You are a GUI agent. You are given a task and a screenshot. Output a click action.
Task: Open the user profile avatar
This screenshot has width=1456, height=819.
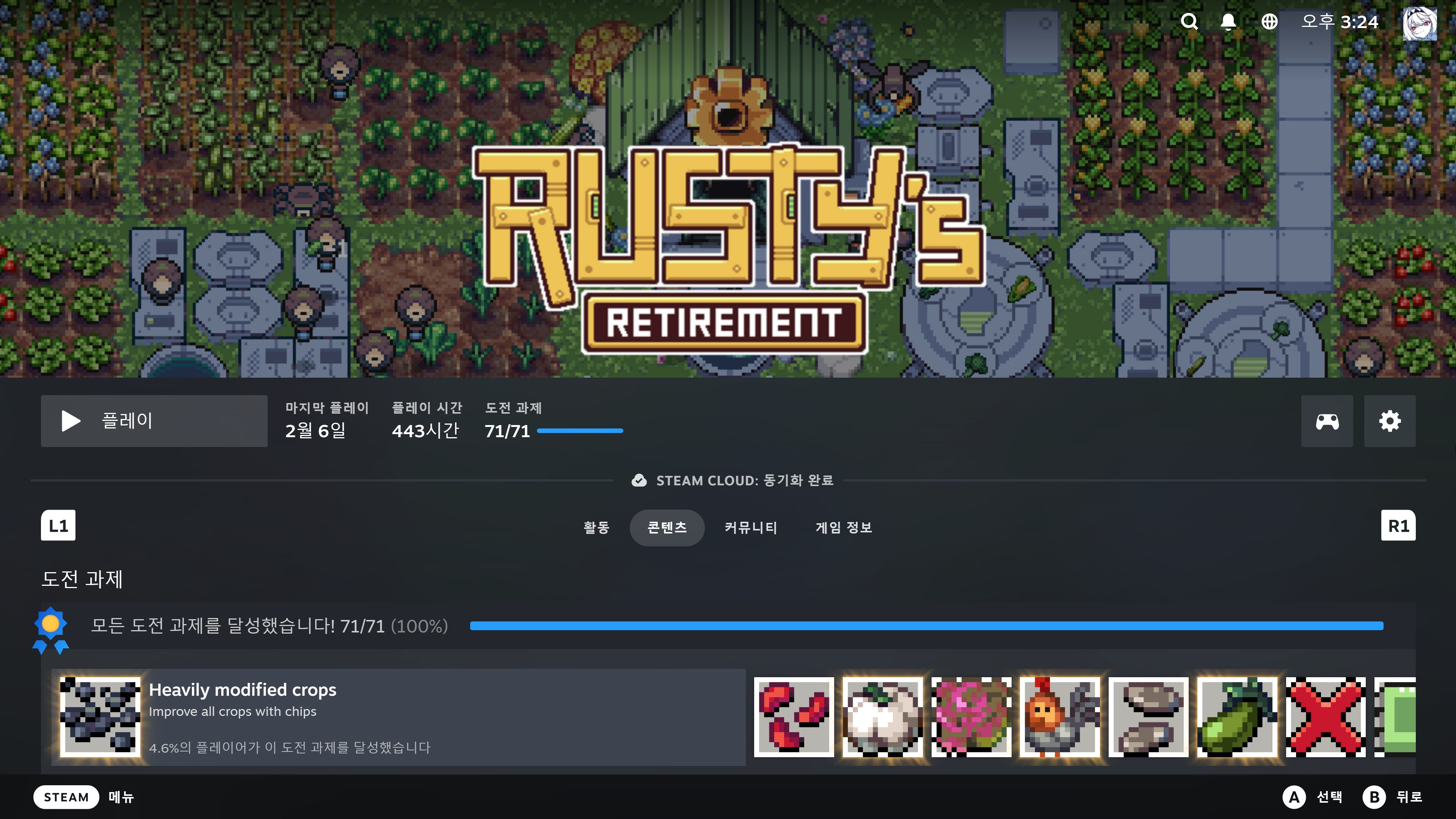(x=1420, y=23)
